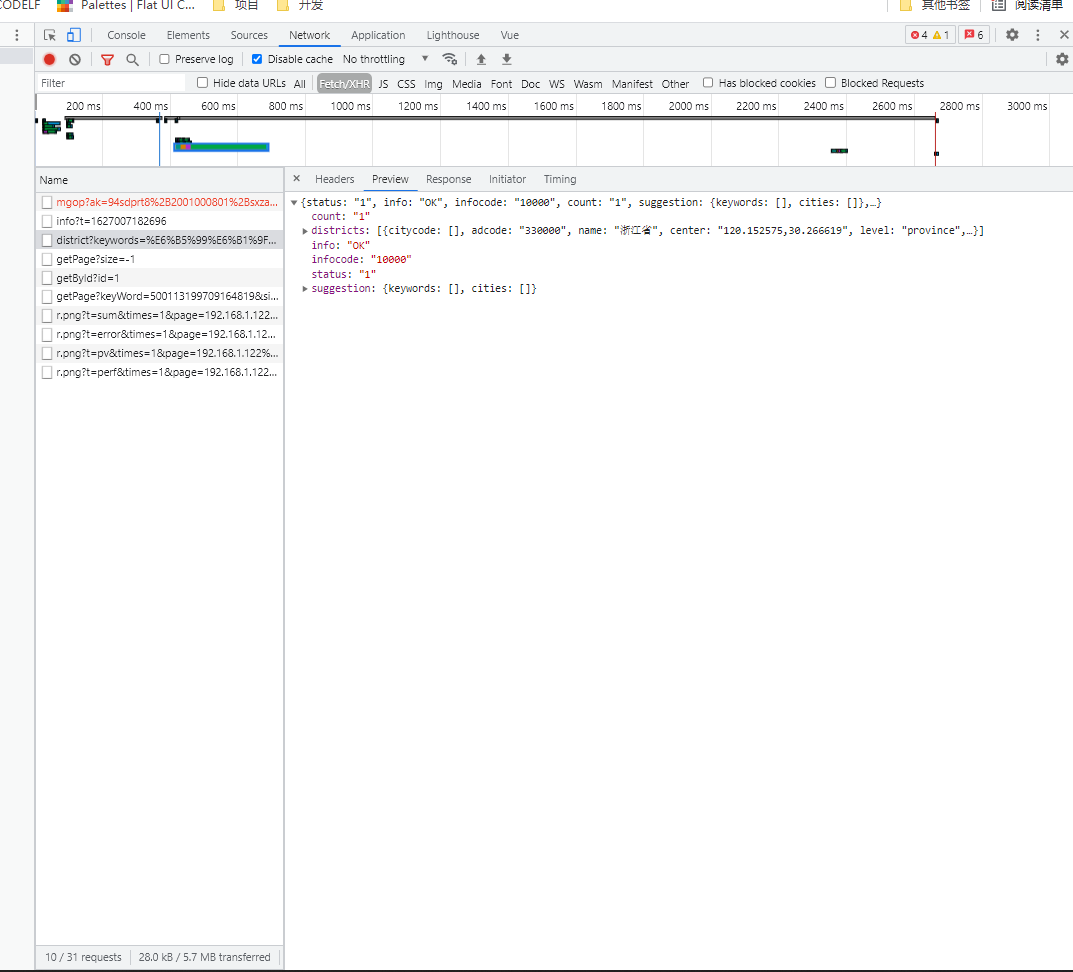Viewport: 1073px width, 972px height.
Task: Switch to Elements tab
Action: tap(188, 35)
